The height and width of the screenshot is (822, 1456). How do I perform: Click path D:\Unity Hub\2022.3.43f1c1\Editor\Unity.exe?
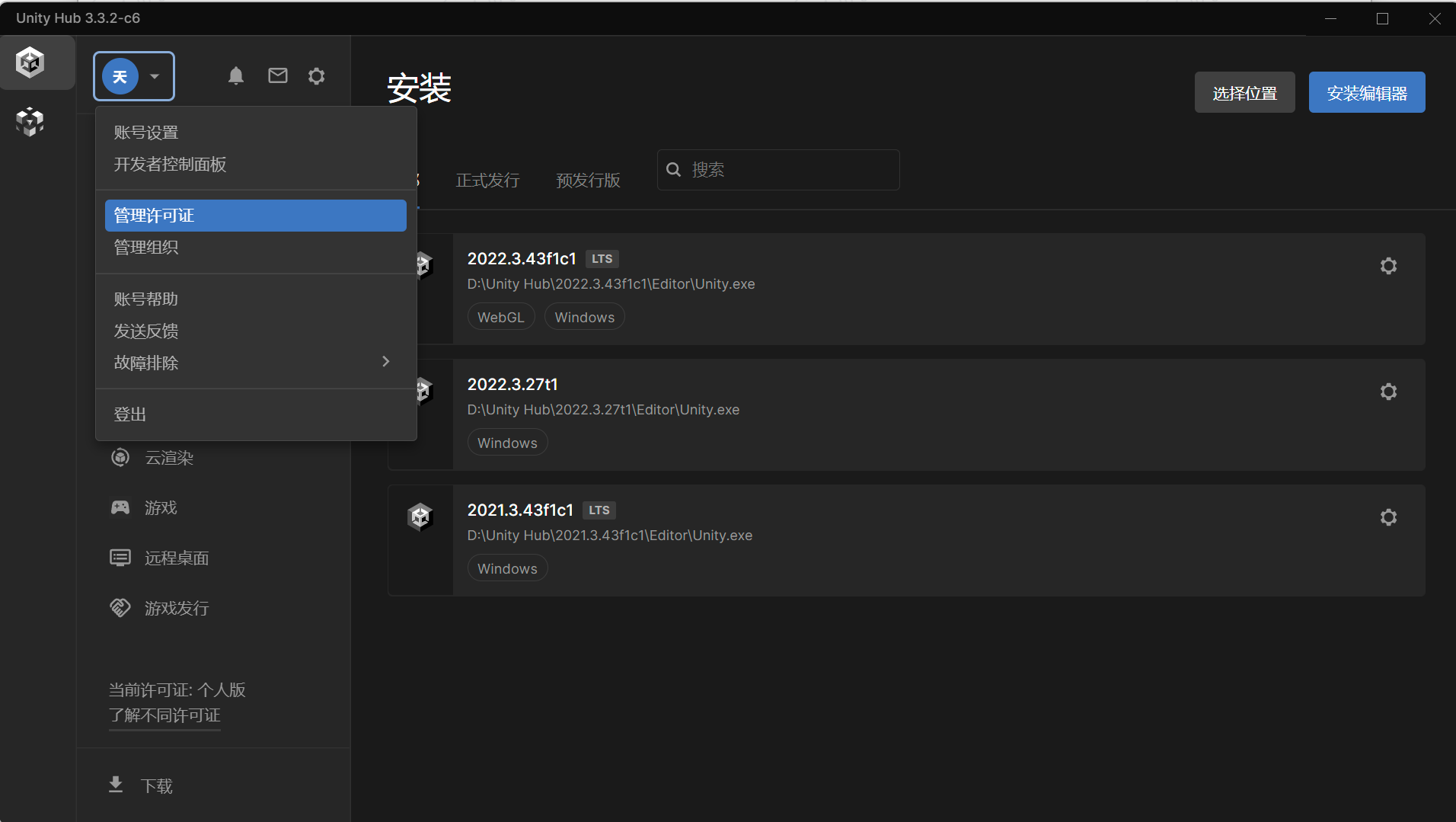(x=611, y=284)
